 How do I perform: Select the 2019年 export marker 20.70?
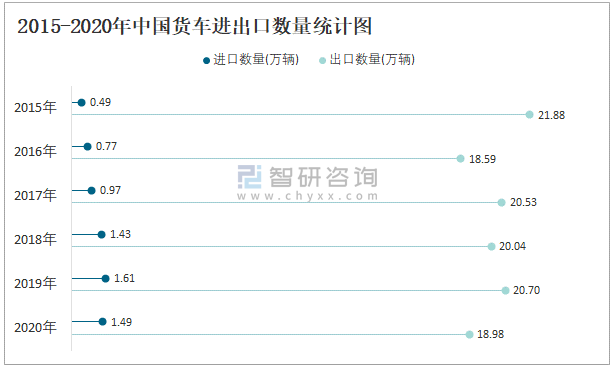[506, 290]
